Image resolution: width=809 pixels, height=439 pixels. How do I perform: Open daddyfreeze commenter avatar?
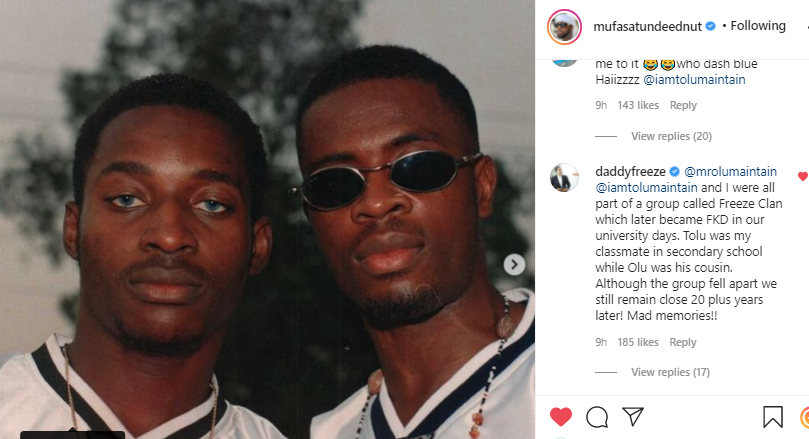pos(564,178)
